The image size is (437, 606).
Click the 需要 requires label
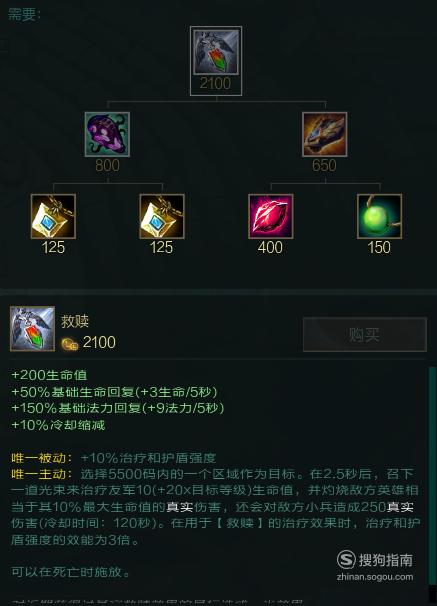click(x=24, y=15)
